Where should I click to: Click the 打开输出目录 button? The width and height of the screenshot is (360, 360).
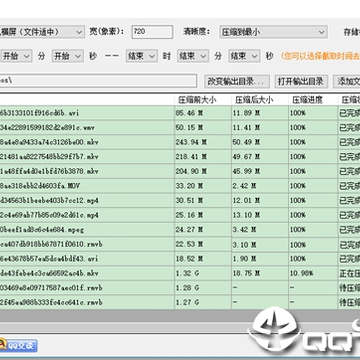pyautogui.click(x=302, y=81)
